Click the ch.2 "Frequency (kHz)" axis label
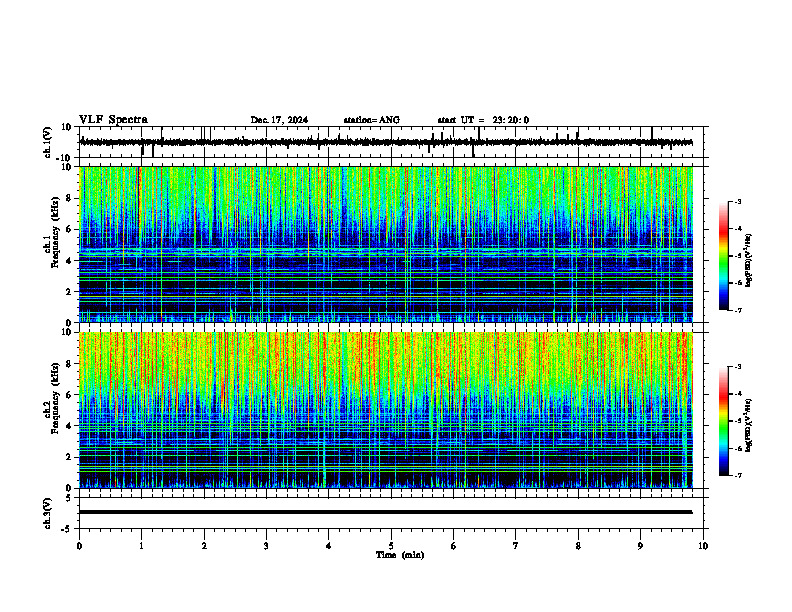This screenshot has width=792, height=612. (55, 398)
